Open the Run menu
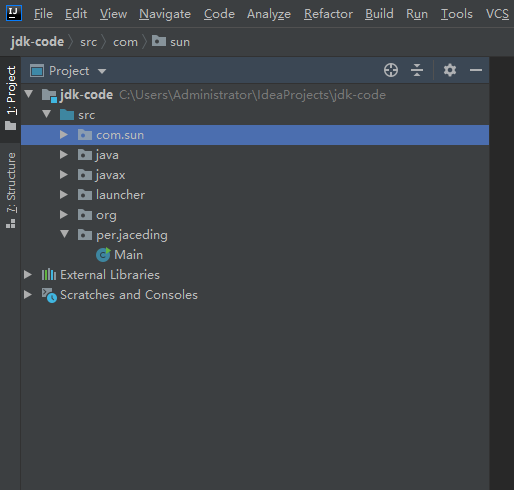The image size is (514, 490). [x=417, y=14]
